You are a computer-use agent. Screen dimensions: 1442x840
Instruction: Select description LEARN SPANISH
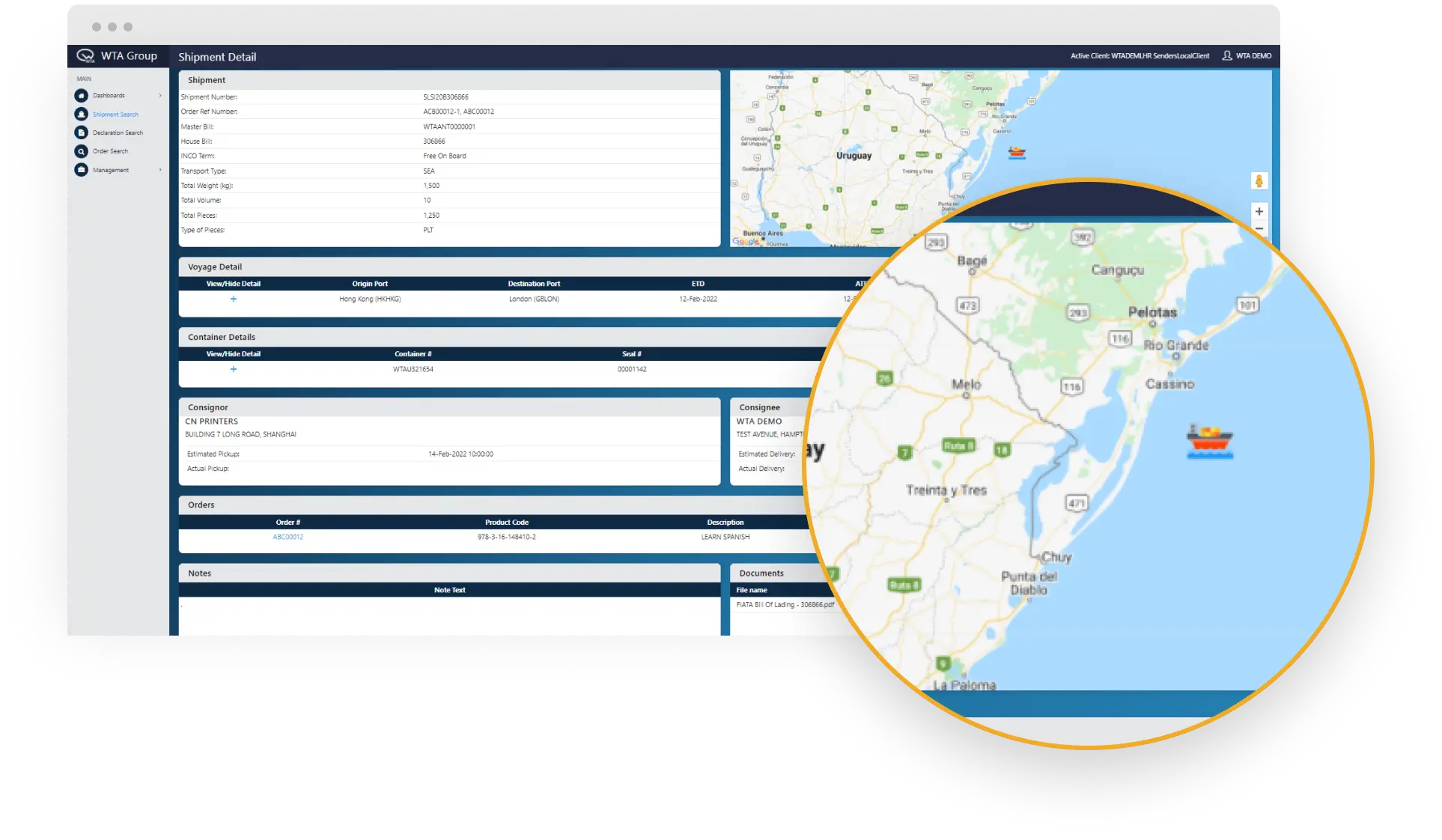pos(725,537)
